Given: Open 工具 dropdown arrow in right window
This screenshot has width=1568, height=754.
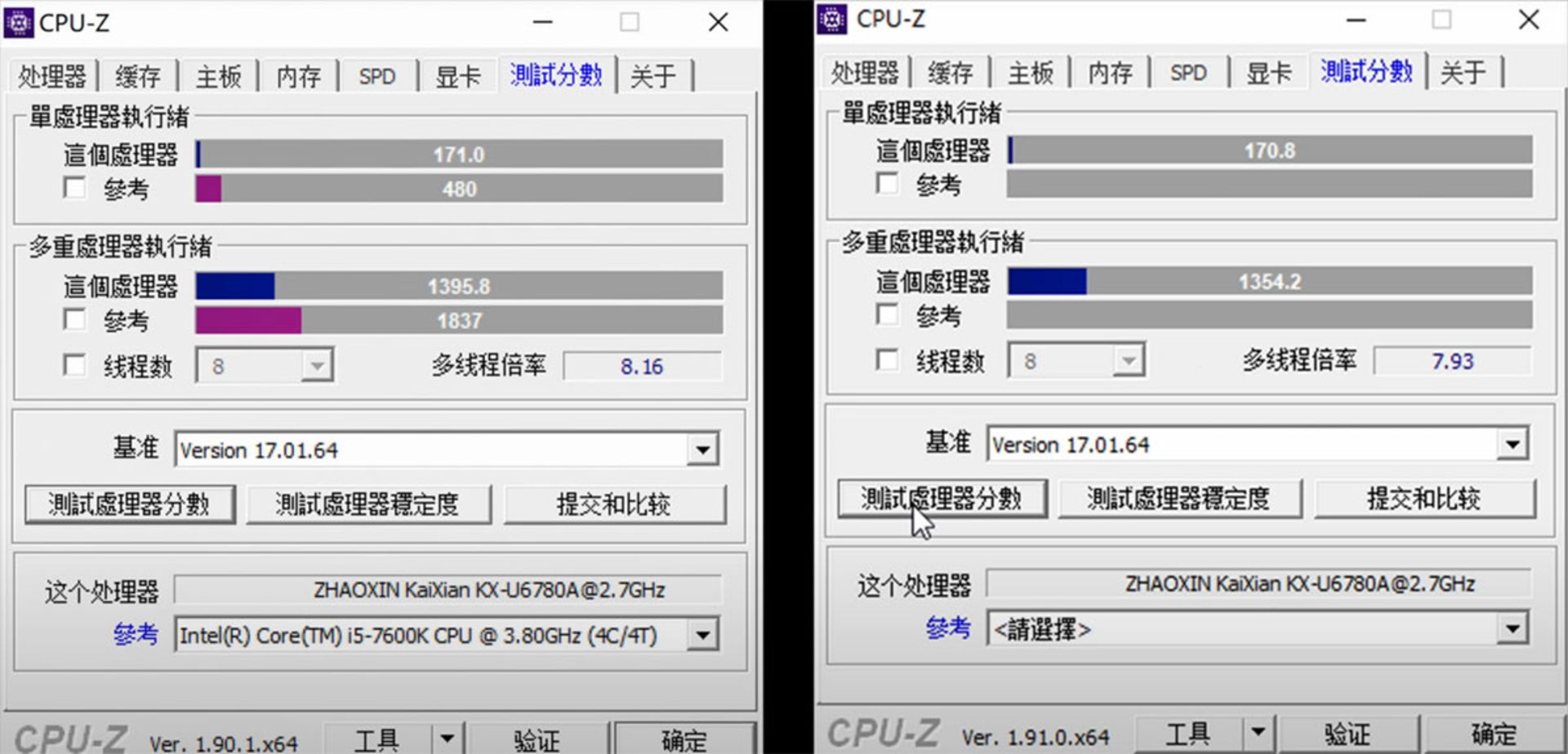Looking at the screenshot, I should [1258, 733].
